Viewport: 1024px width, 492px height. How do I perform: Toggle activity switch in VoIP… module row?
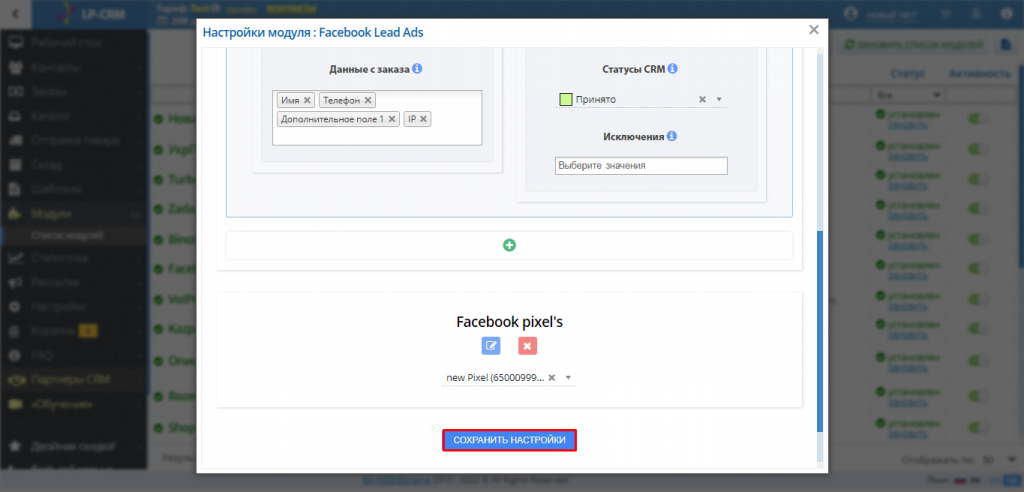tap(978, 299)
